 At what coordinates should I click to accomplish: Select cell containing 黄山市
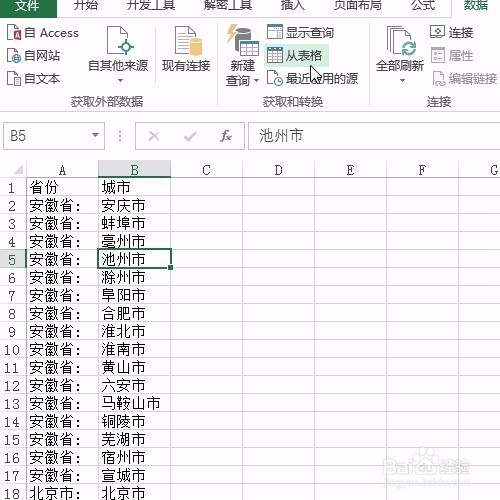point(134,367)
